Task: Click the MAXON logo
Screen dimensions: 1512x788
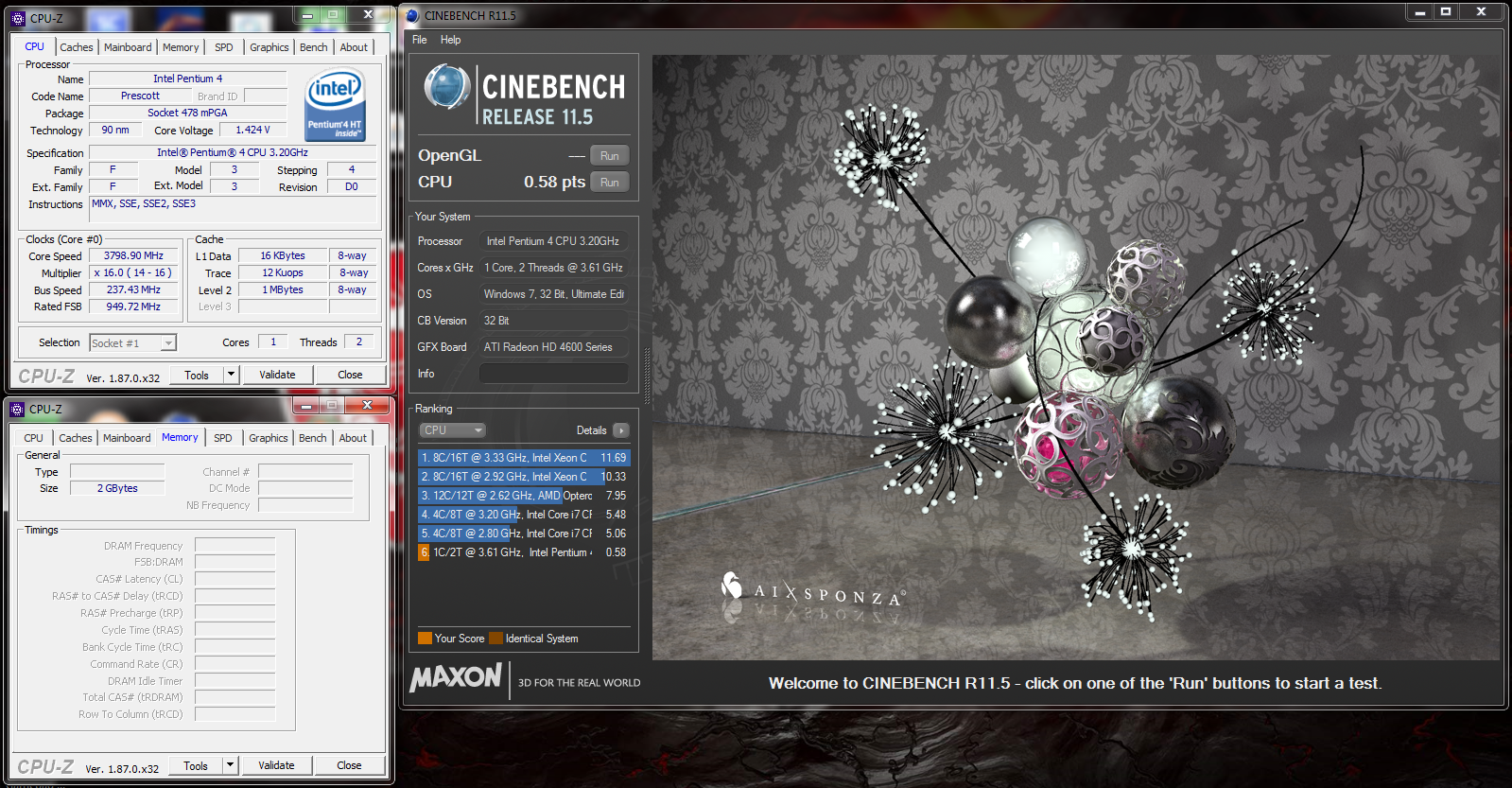Action: tap(456, 677)
